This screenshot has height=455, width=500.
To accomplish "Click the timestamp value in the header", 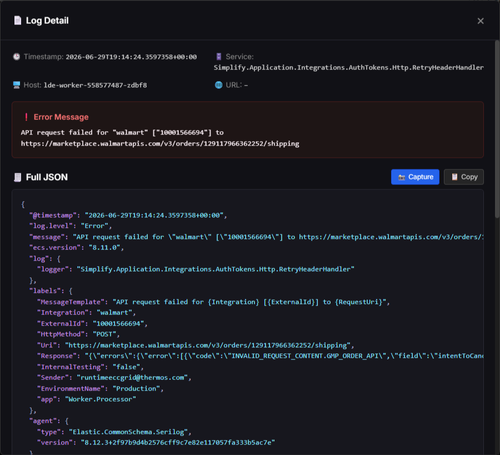I will (x=131, y=57).
